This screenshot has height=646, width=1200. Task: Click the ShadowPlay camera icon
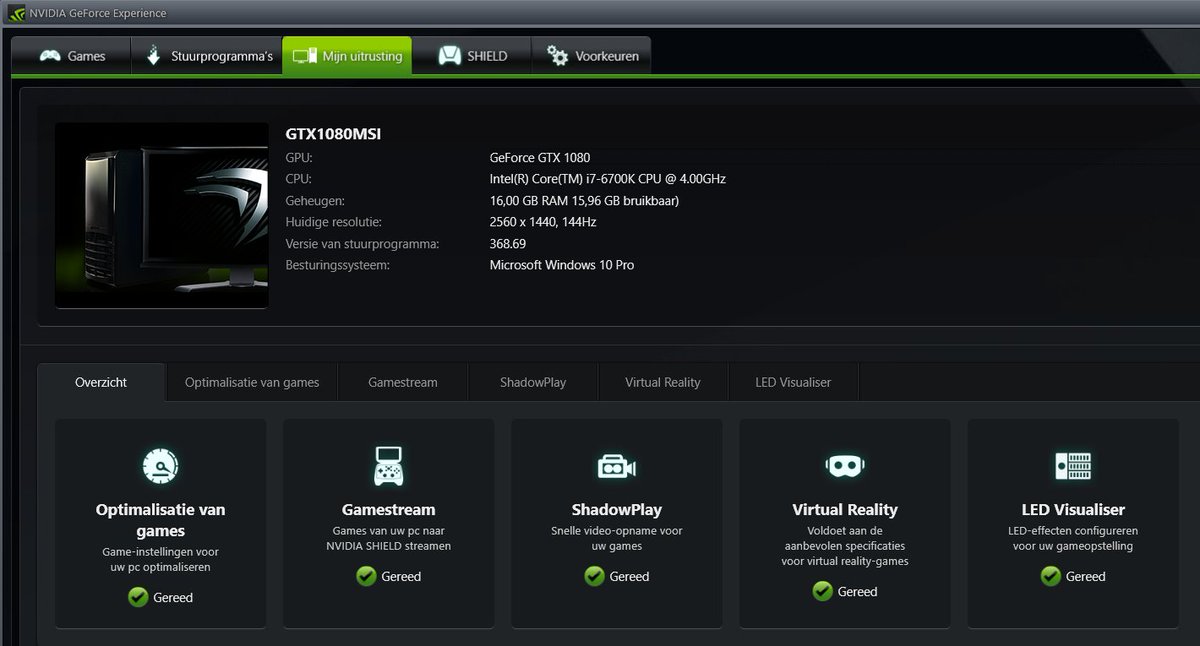click(616, 466)
